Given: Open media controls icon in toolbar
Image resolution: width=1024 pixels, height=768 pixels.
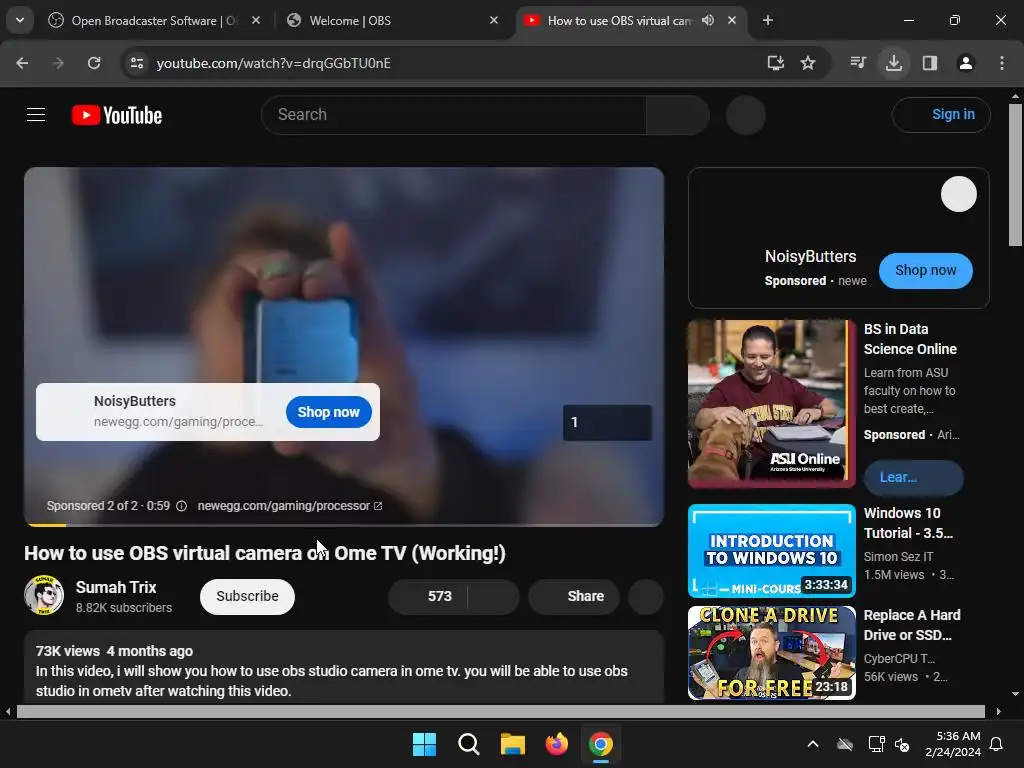Looking at the screenshot, I should tap(858, 63).
